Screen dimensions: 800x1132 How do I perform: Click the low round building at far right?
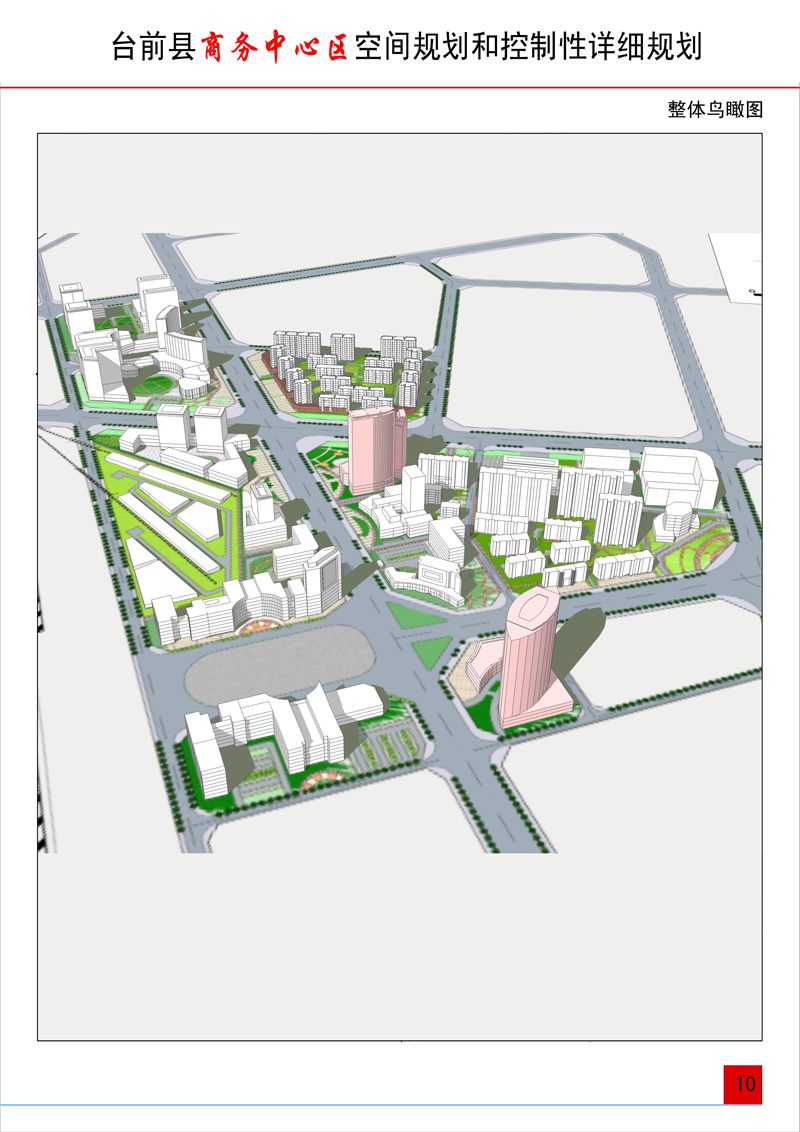(677, 520)
